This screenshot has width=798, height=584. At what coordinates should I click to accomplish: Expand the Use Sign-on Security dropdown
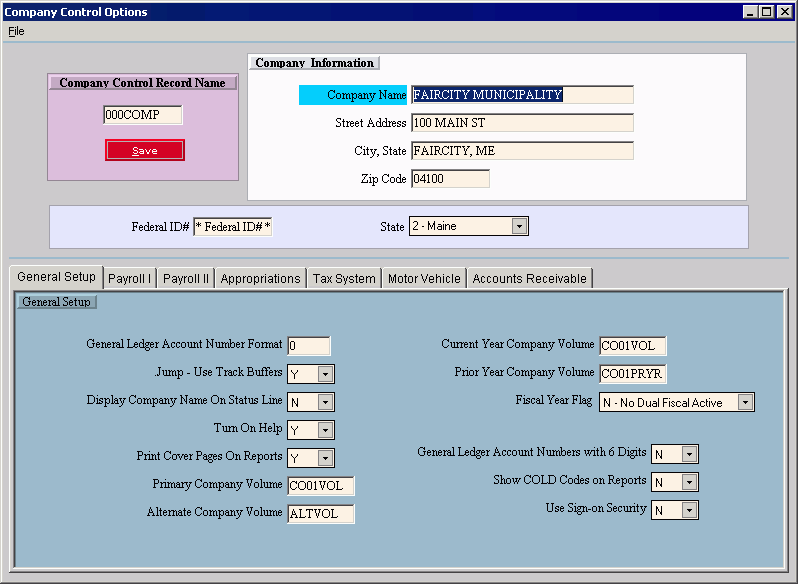pos(689,510)
